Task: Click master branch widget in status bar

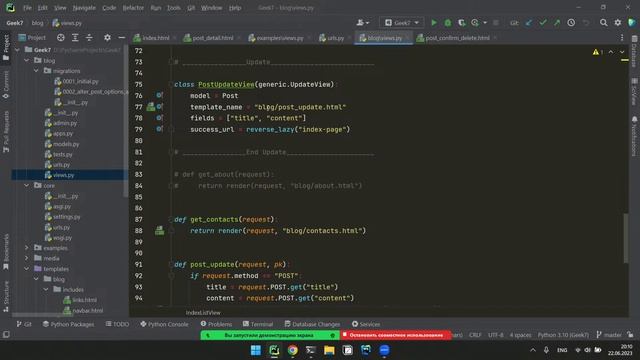Action: click(x=609, y=335)
